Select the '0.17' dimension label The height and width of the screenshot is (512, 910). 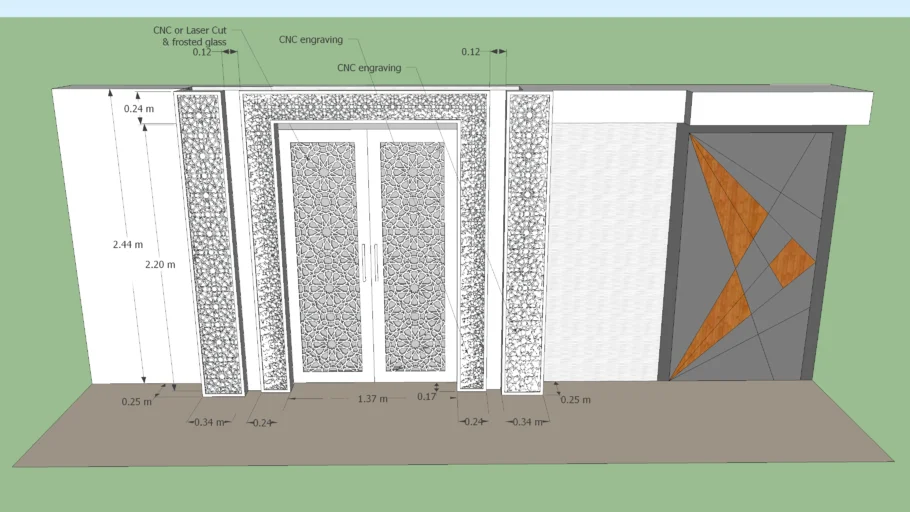(x=427, y=396)
